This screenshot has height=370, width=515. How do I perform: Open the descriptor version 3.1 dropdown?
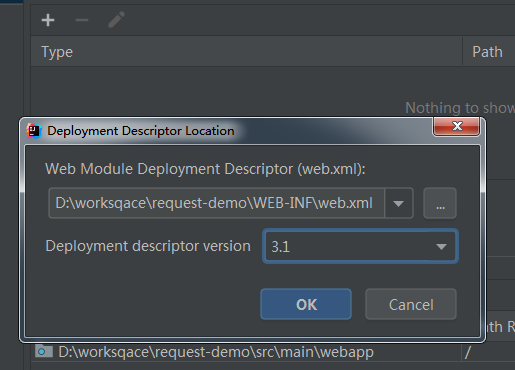tap(360, 246)
